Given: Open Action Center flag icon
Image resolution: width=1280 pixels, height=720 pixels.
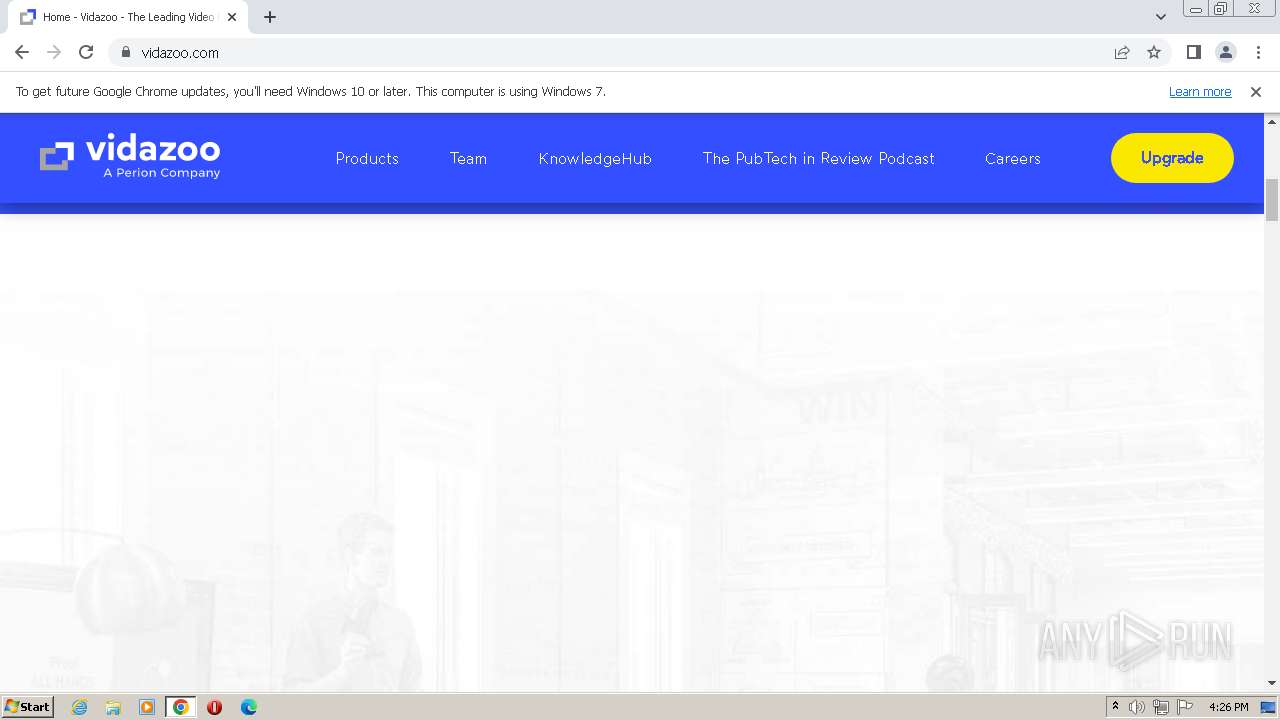Looking at the screenshot, I should pos(1186,707).
